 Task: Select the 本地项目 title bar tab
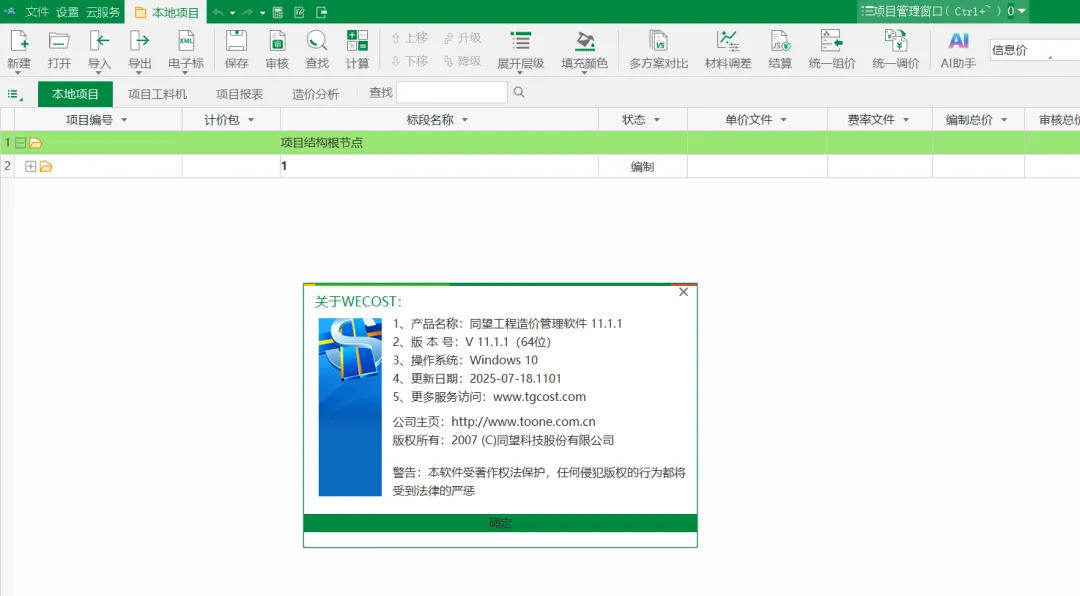(x=167, y=12)
